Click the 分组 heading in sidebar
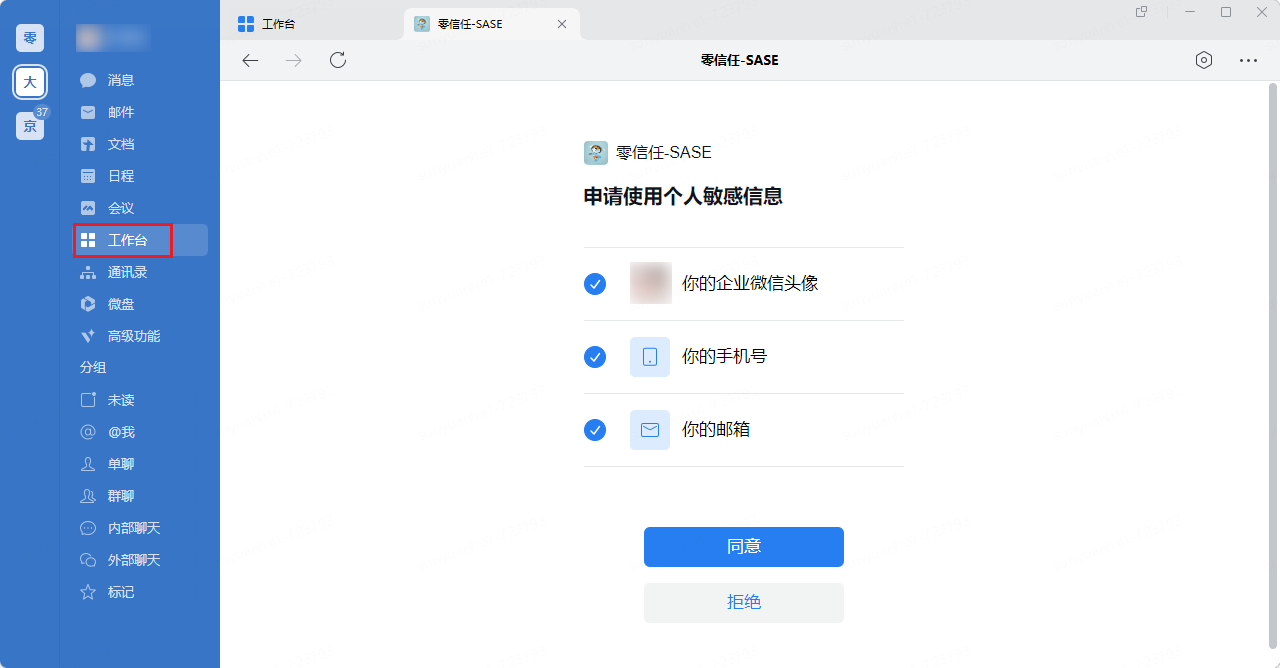Image resolution: width=1280 pixels, height=668 pixels. click(x=93, y=368)
